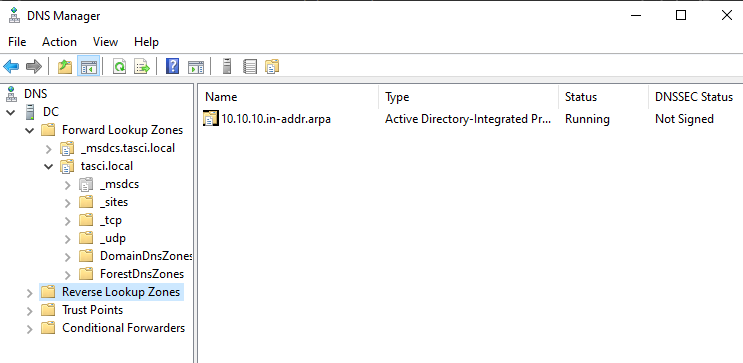Expand the DomainDnsZones folder

click(x=68, y=257)
